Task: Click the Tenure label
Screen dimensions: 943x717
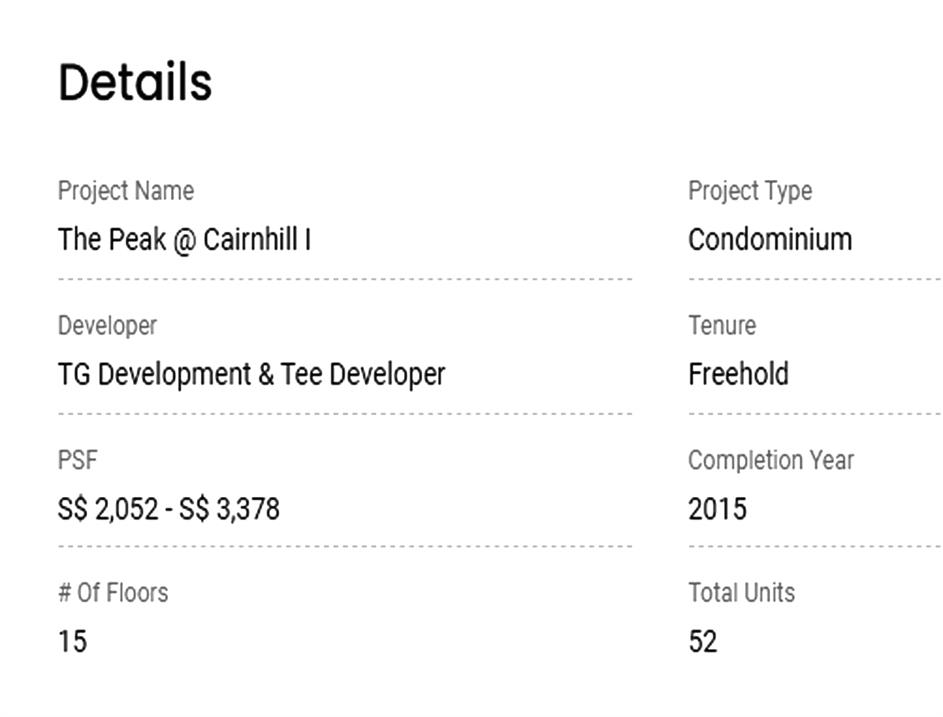Action: [722, 326]
